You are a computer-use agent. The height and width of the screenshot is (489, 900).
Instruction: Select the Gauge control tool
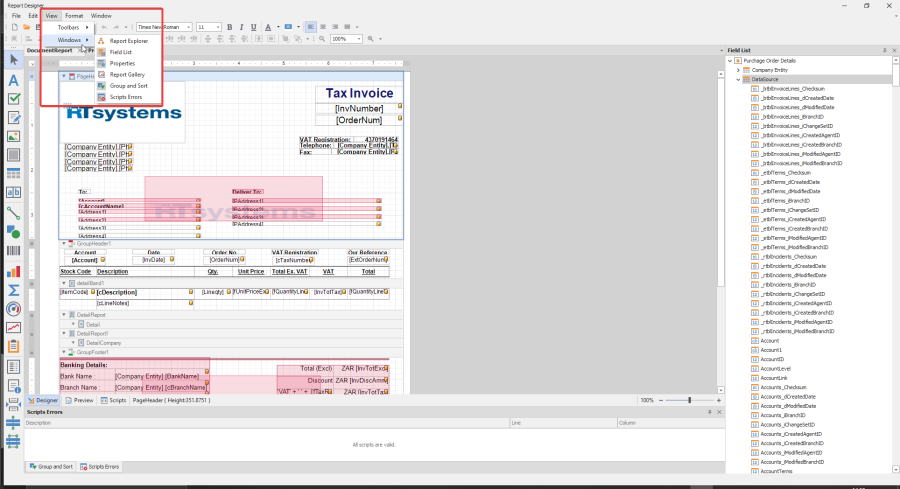pos(14,308)
